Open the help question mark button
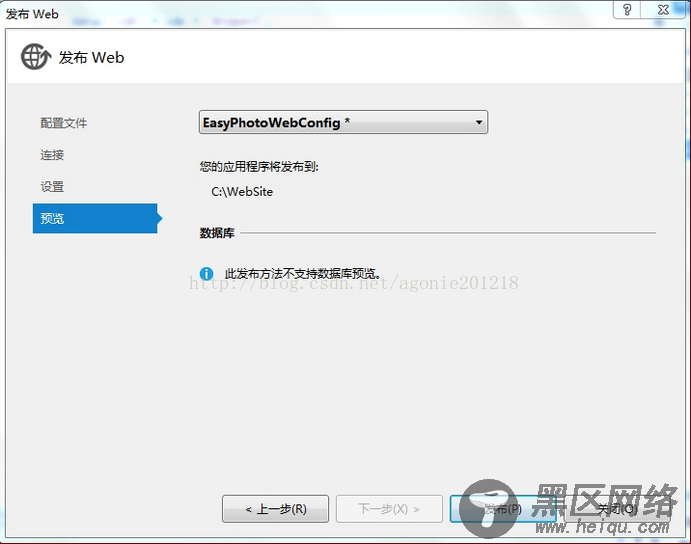 coord(627,10)
